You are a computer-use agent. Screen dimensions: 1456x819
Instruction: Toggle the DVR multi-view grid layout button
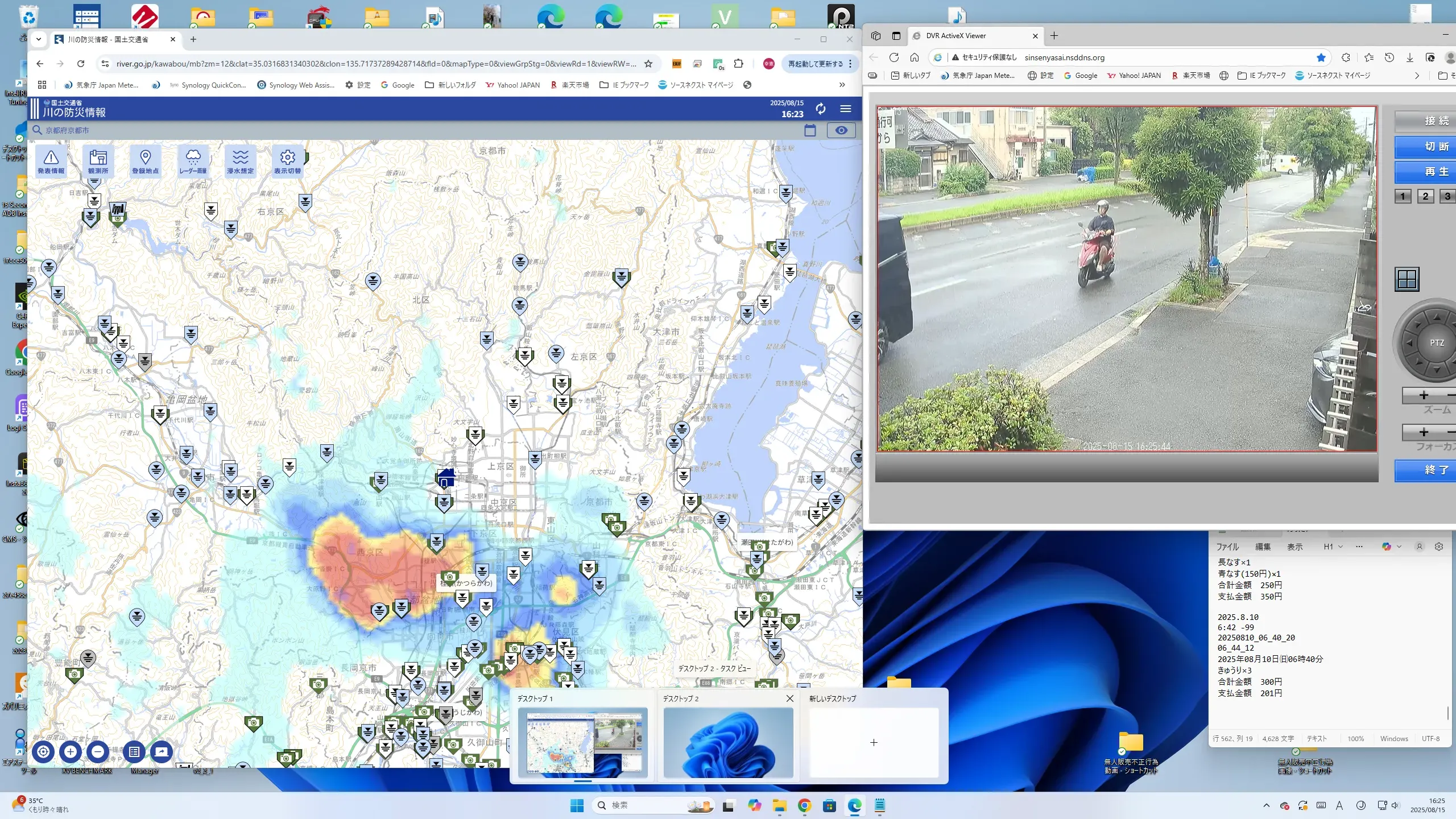(1407, 279)
